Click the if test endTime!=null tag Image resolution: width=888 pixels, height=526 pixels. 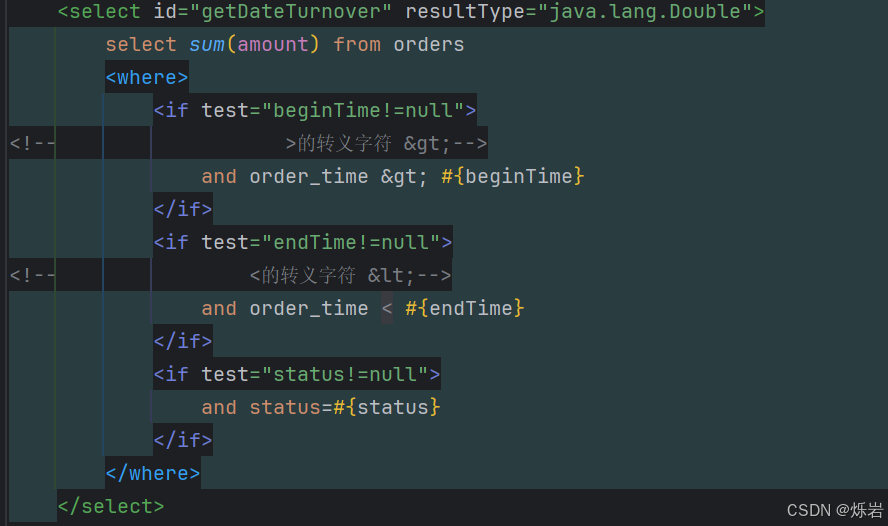tap(303, 242)
